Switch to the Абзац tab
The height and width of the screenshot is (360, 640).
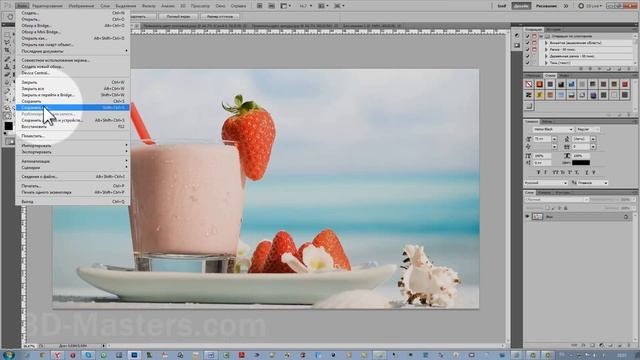tap(547, 122)
